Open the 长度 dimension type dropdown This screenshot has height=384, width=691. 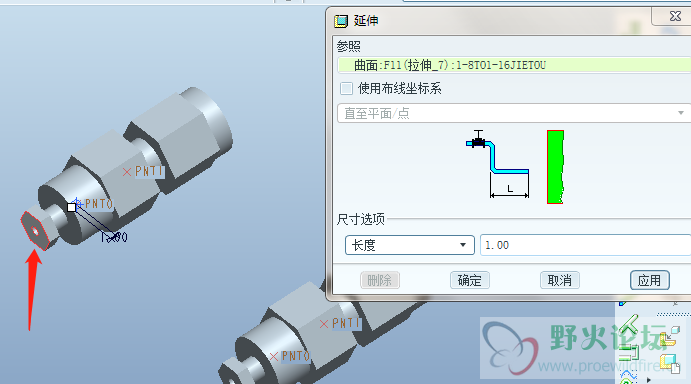(409, 245)
